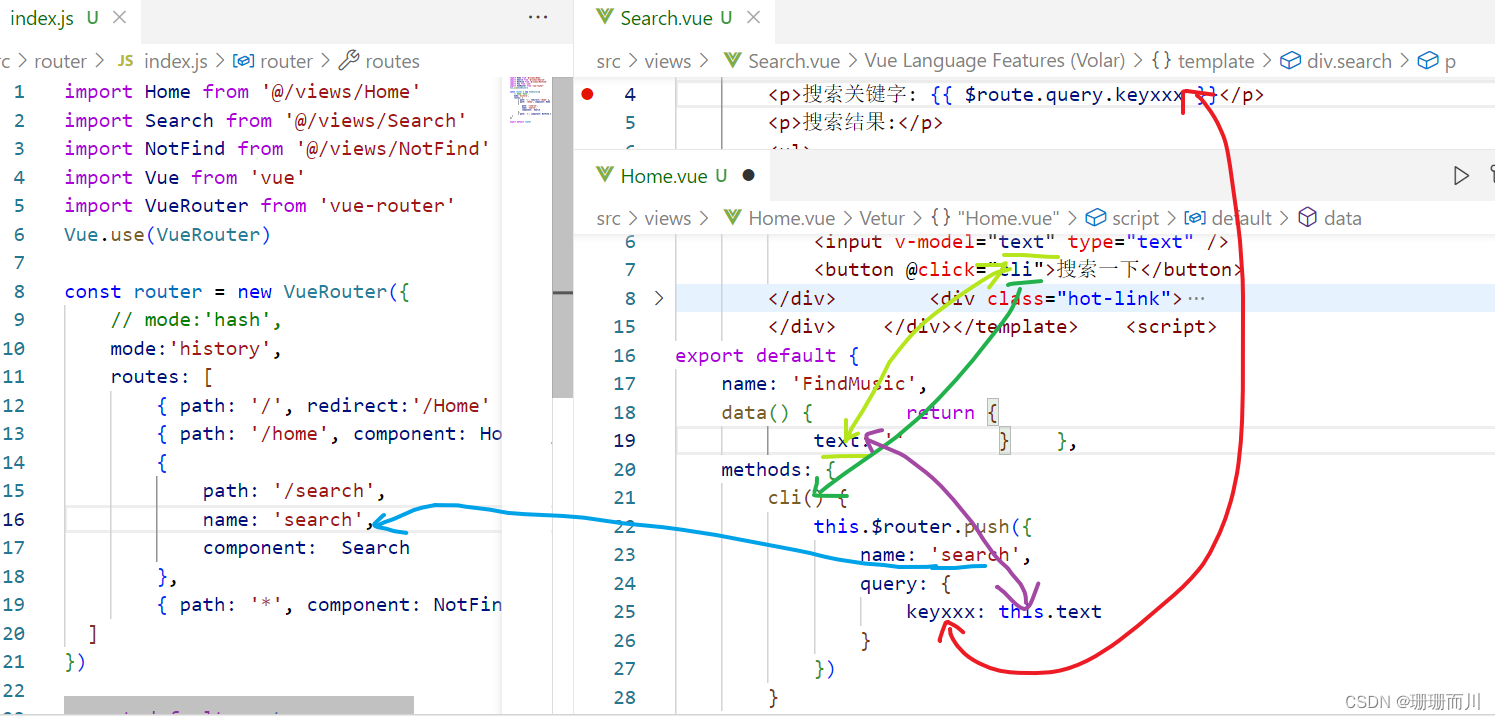The width and height of the screenshot is (1495, 720).
Task: Open Vetur breadcrumb in Home.vue editor
Action: point(883,218)
